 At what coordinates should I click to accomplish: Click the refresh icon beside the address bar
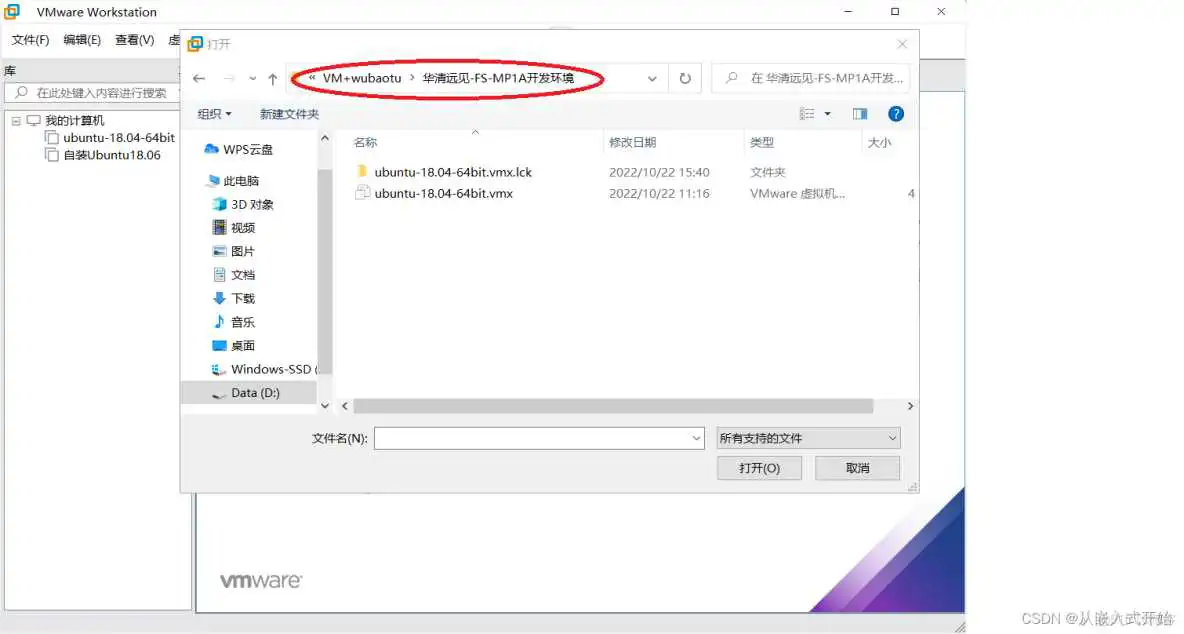click(683, 78)
